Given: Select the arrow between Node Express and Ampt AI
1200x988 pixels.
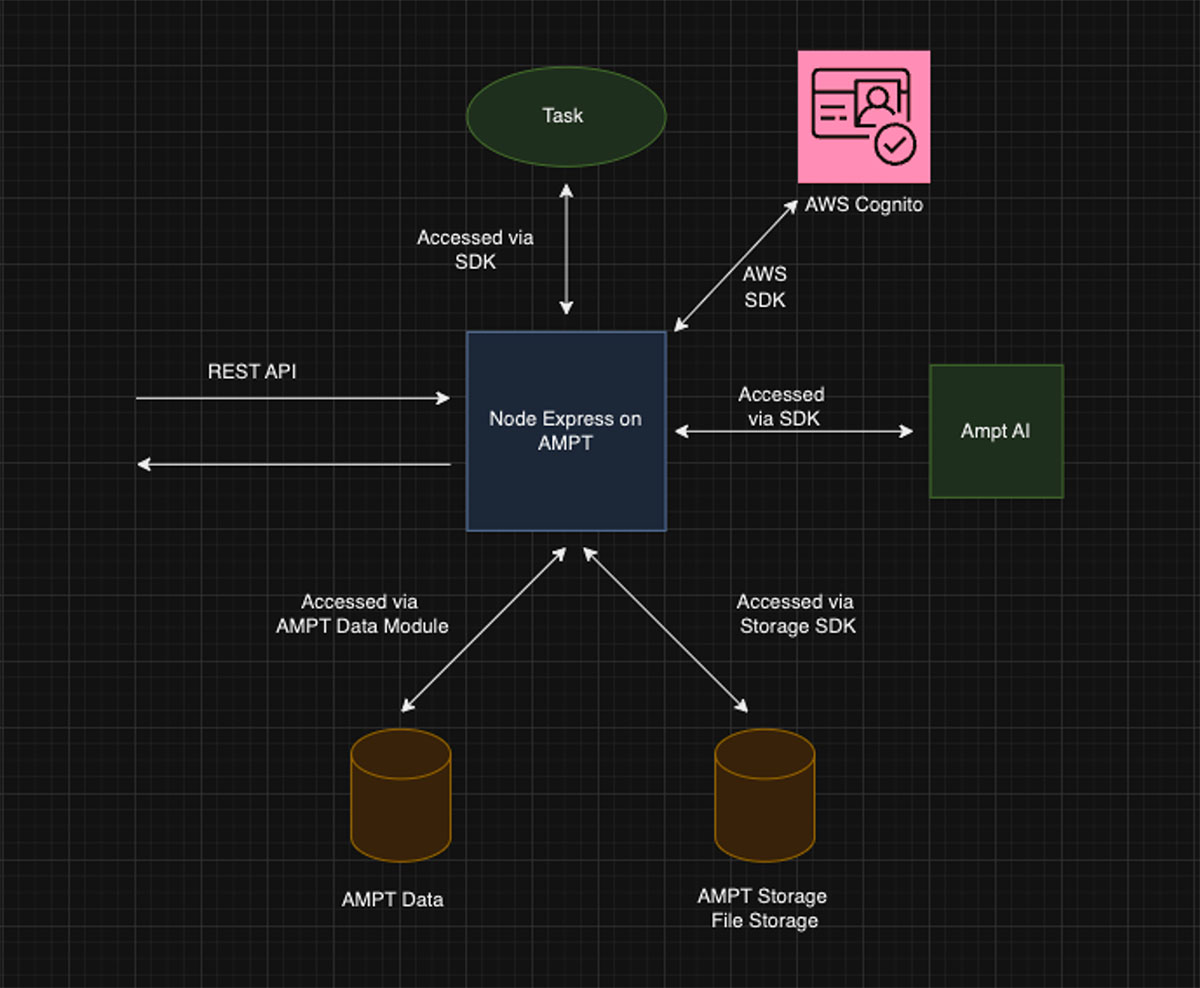Looking at the screenshot, I should coord(794,431).
